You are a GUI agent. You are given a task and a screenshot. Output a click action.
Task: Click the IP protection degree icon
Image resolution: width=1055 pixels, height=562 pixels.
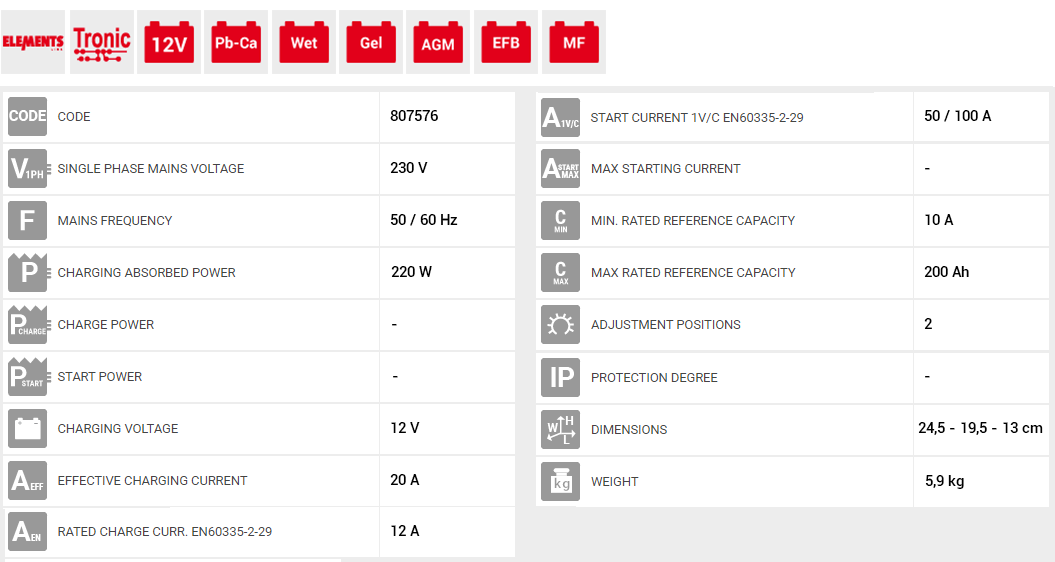560,377
